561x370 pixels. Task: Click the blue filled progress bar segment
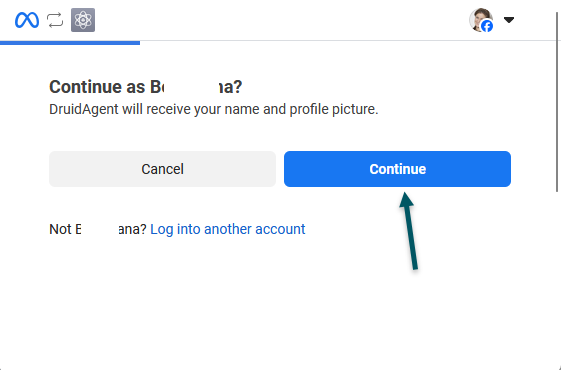pos(70,43)
